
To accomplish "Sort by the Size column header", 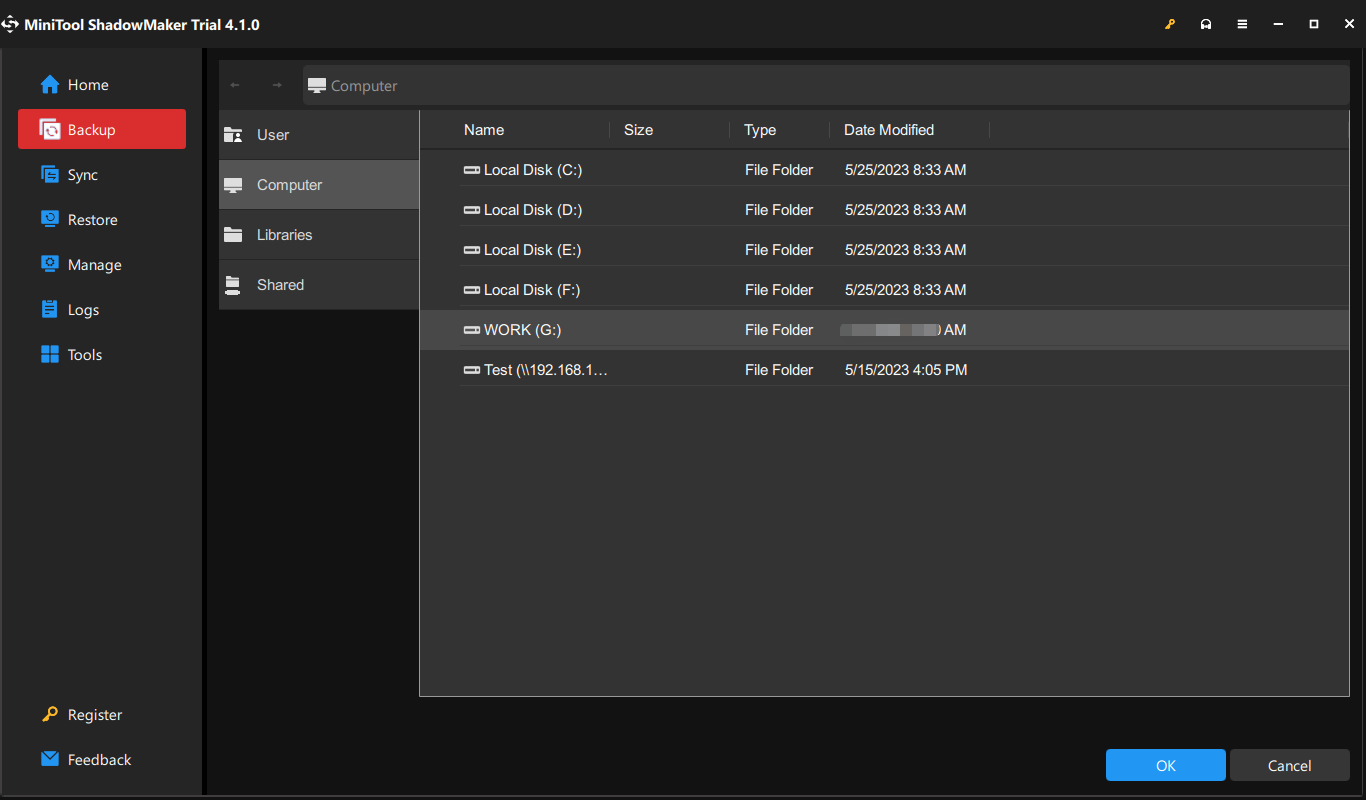I will tap(638, 130).
